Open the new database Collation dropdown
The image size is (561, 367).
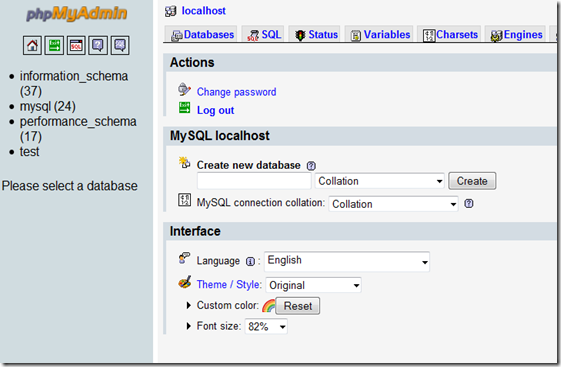(379, 181)
